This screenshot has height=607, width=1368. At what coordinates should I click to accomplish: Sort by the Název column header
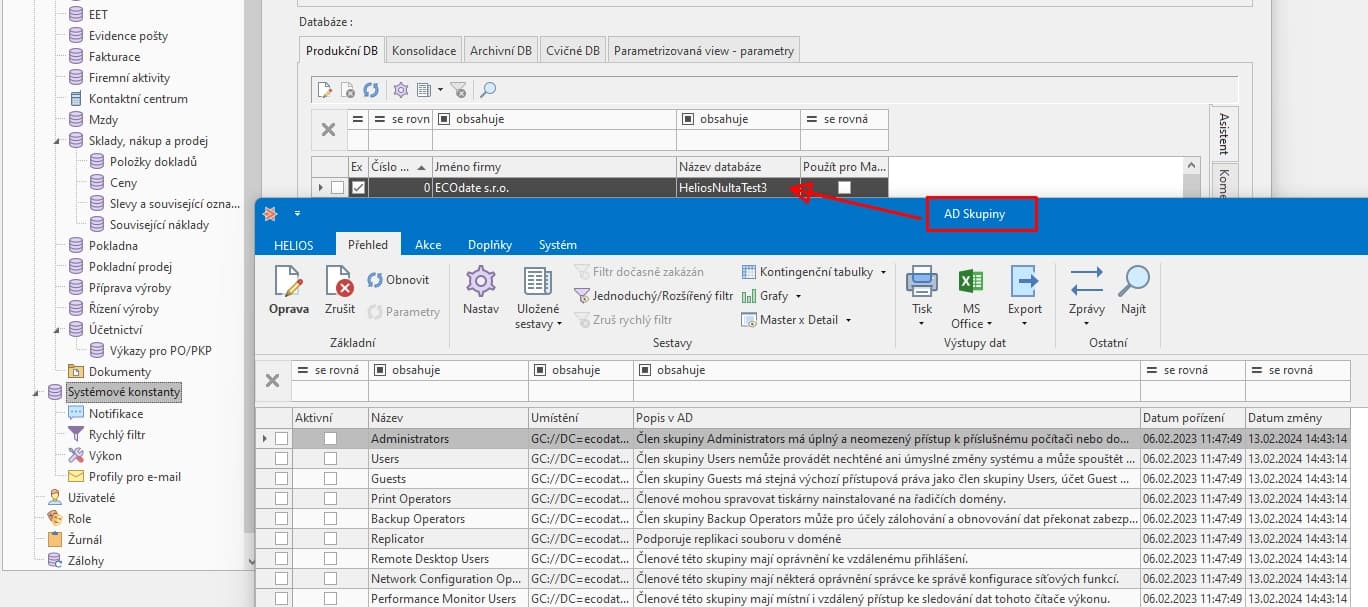click(x=446, y=418)
